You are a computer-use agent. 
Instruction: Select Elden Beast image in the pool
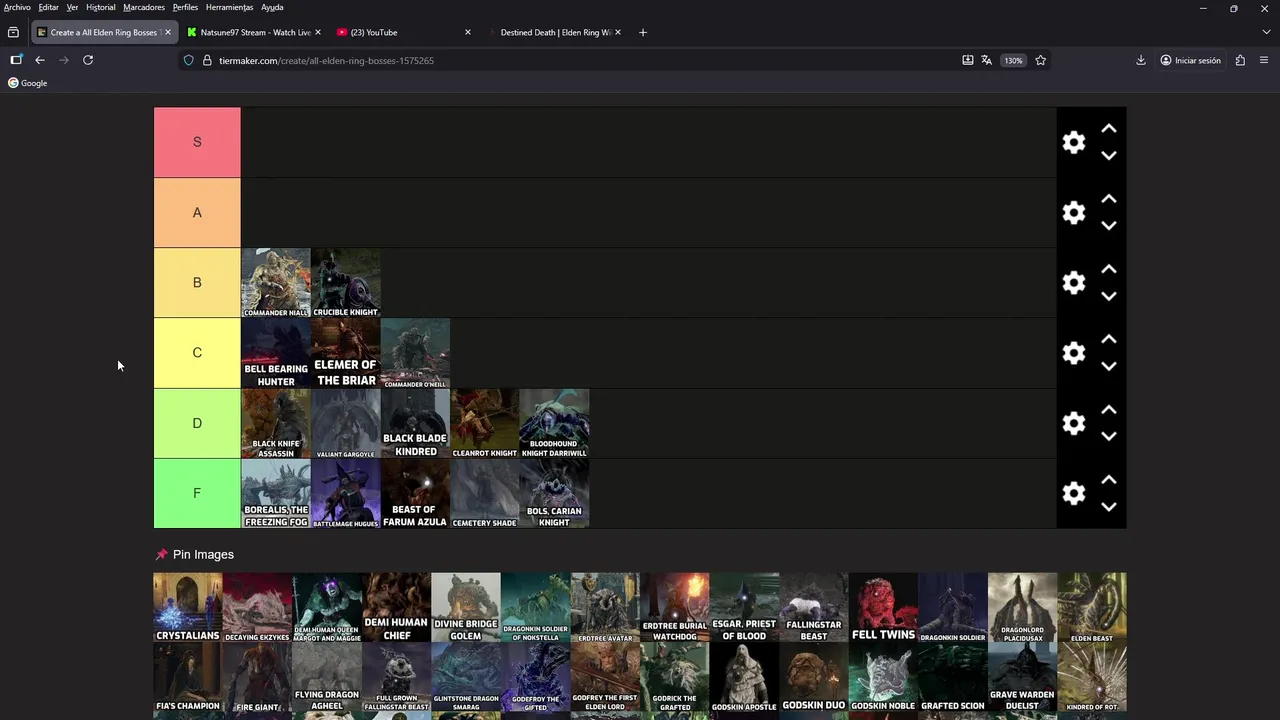point(1092,607)
